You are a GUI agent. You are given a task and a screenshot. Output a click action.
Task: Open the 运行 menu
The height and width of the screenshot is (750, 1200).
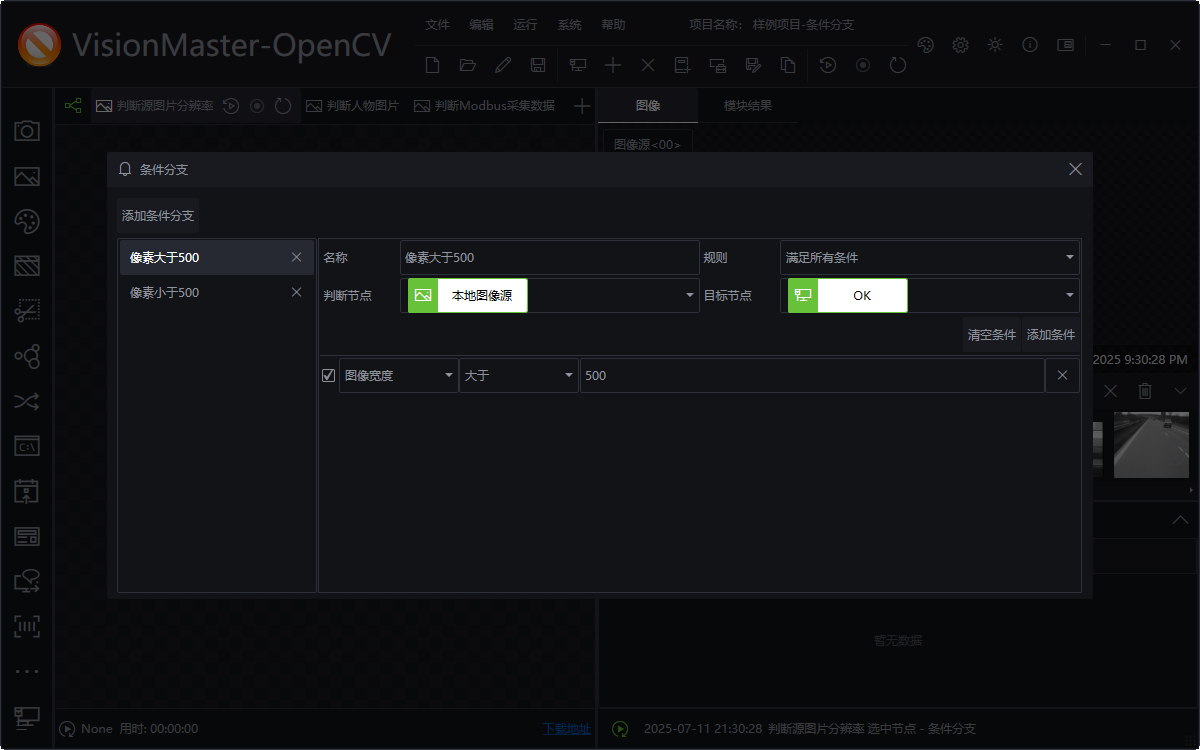525,24
